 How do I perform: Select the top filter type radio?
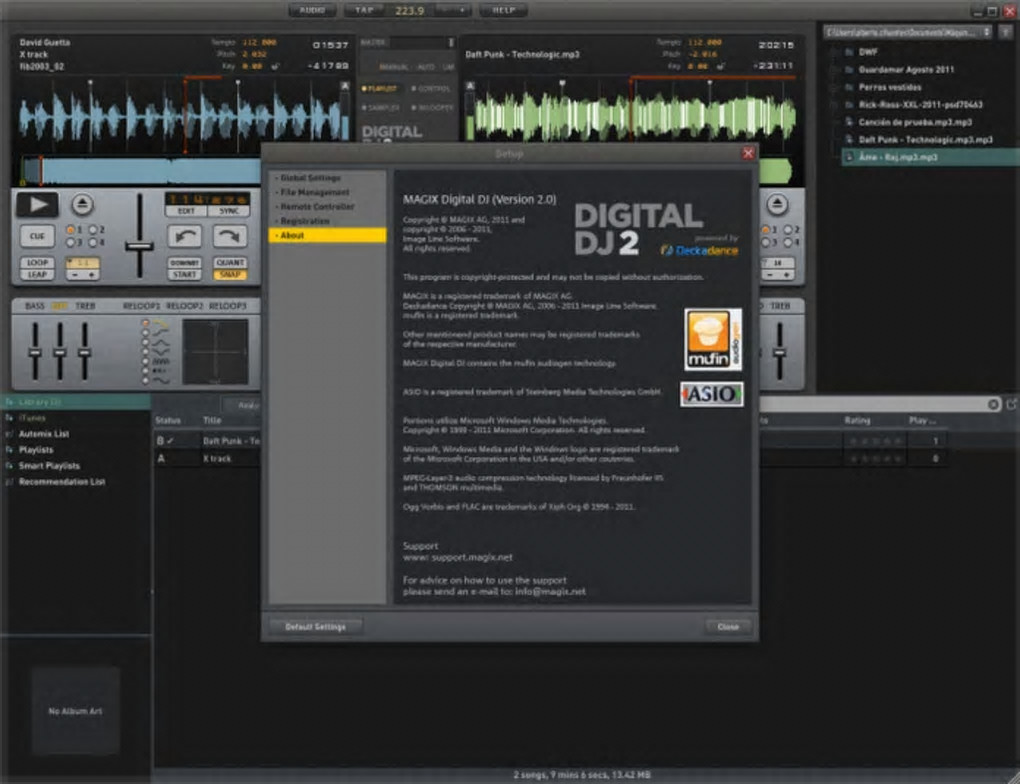[x=146, y=324]
